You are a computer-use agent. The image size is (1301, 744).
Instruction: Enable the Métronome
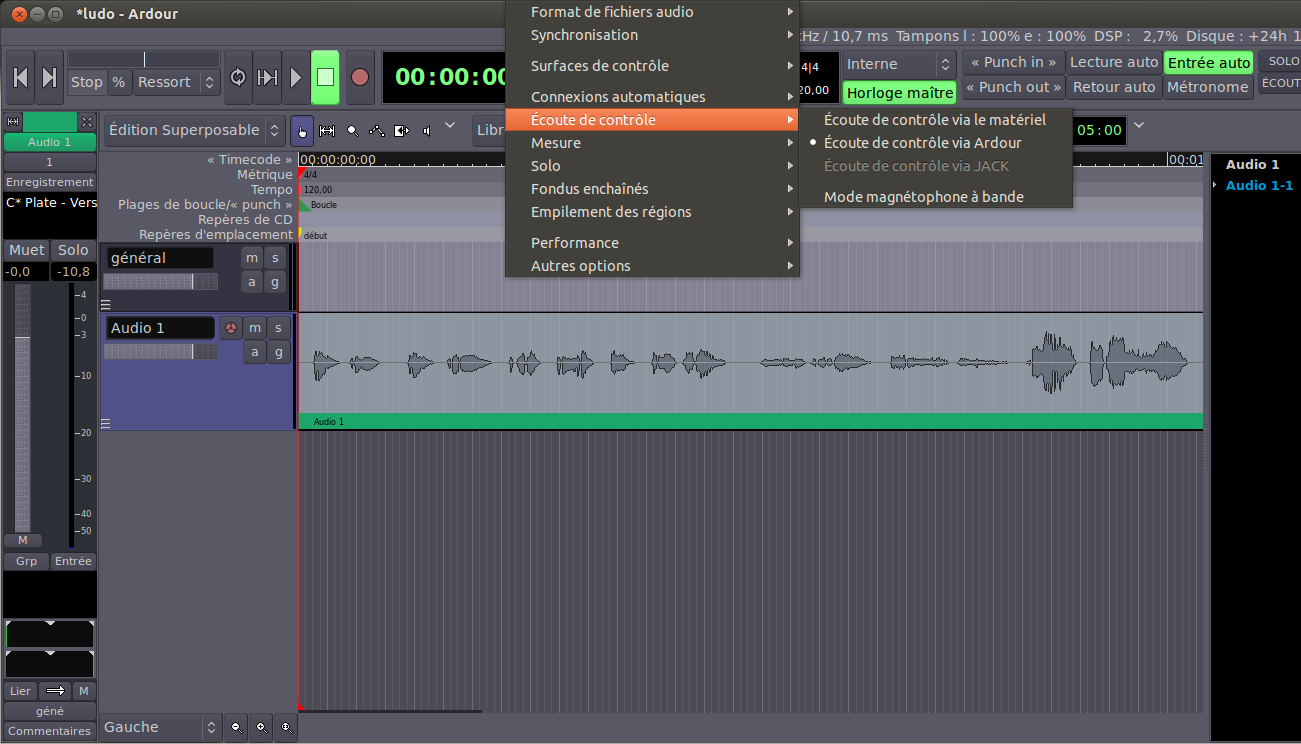pyautogui.click(x=1208, y=87)
